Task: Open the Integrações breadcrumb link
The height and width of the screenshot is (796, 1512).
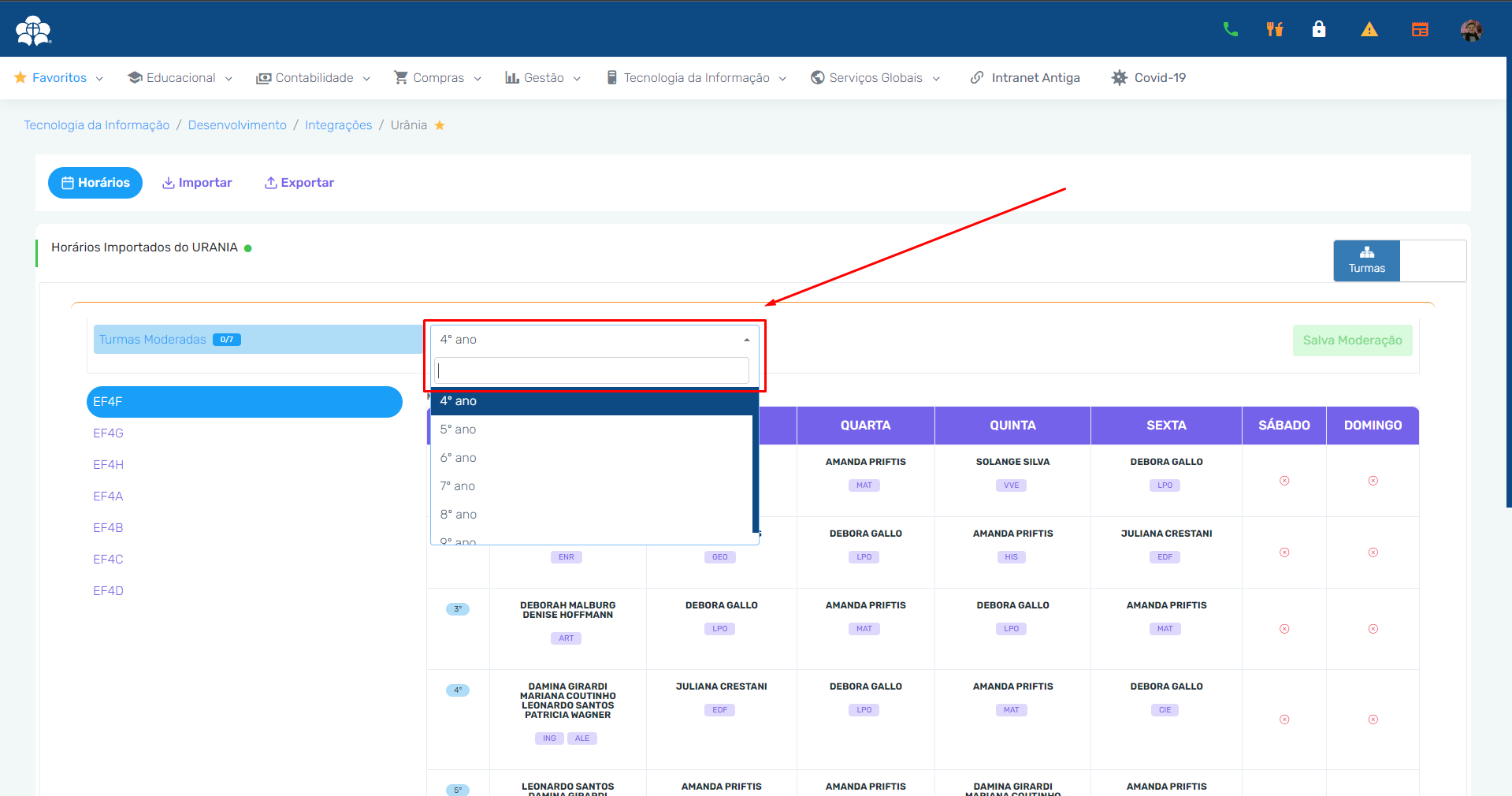Action: pyautogui.click(x=338, y=125)
